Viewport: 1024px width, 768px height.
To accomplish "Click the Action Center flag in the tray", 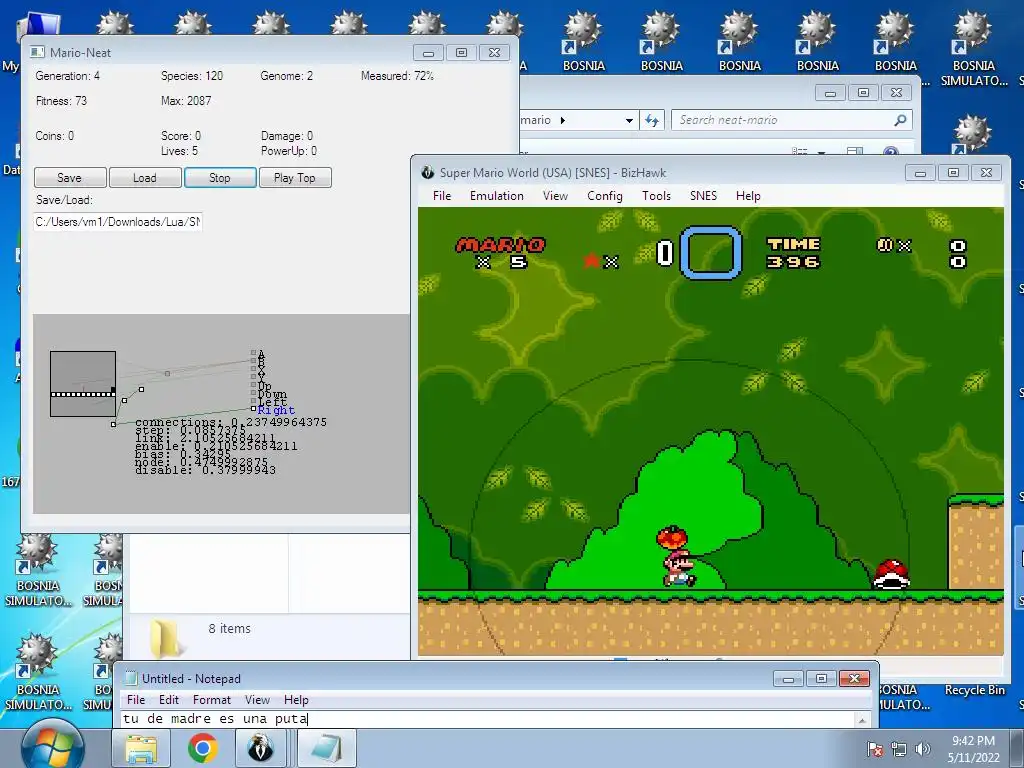I will coord(875,749).
